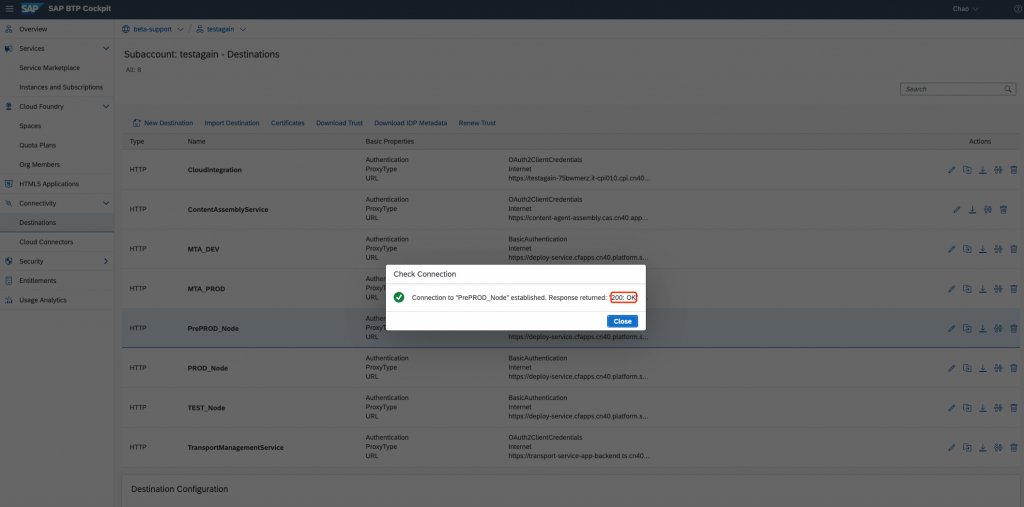1024x507 pixels.
Task: Edit the CloudIntegration destination
Action: click(952, 170)
